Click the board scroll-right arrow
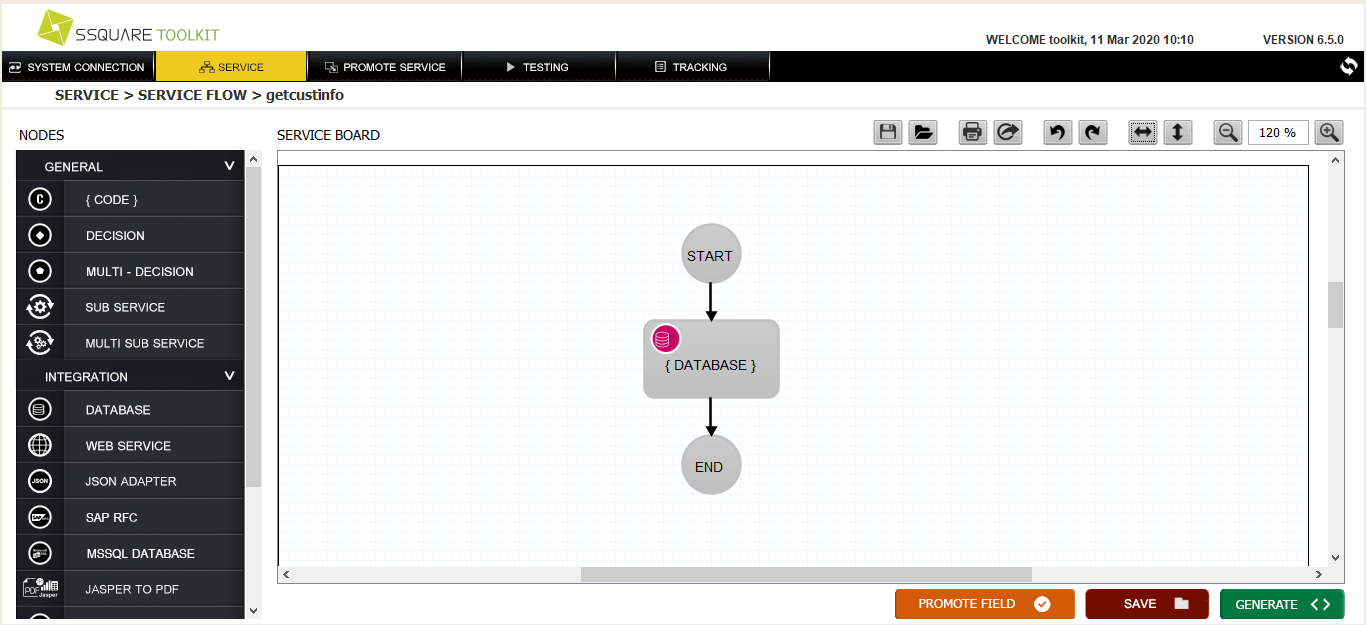The width and height of the screenshot is (1366, 625). 1320,574
